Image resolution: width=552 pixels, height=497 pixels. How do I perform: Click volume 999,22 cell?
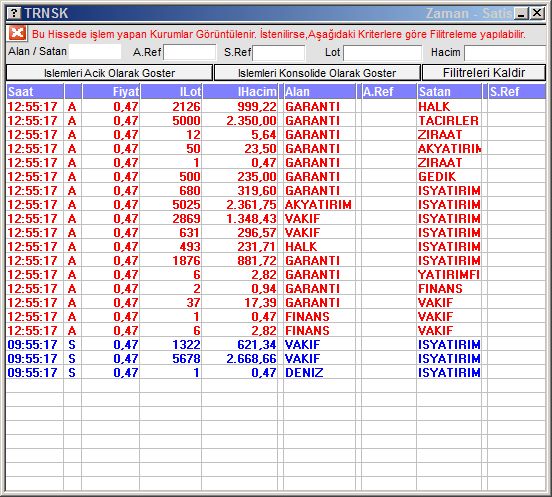coord(240,106)
